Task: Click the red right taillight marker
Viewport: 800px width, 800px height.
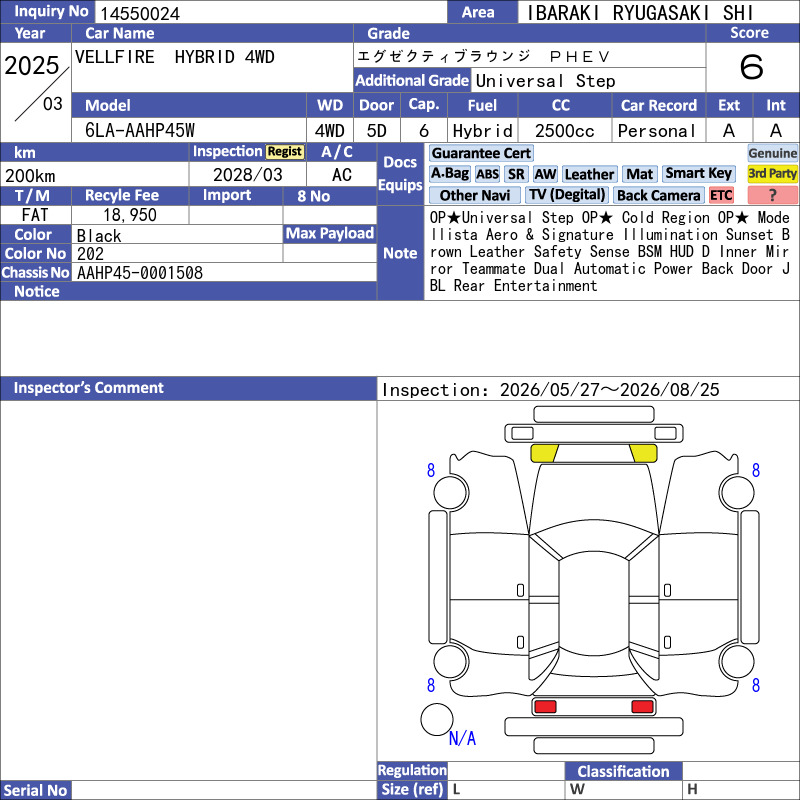Action: click(x=642, y=707)
